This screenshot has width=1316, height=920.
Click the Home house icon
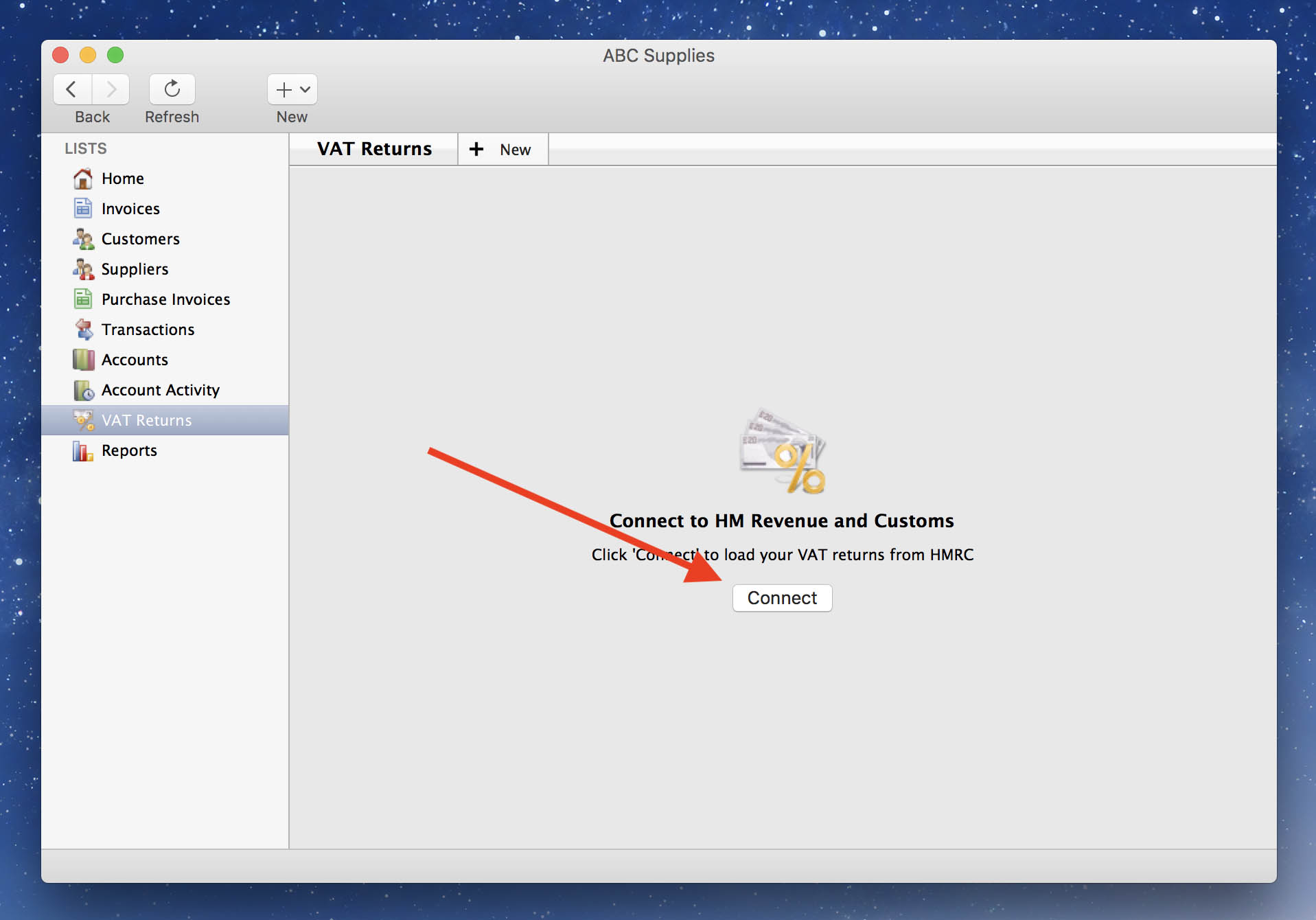click(x=83, y=179)
